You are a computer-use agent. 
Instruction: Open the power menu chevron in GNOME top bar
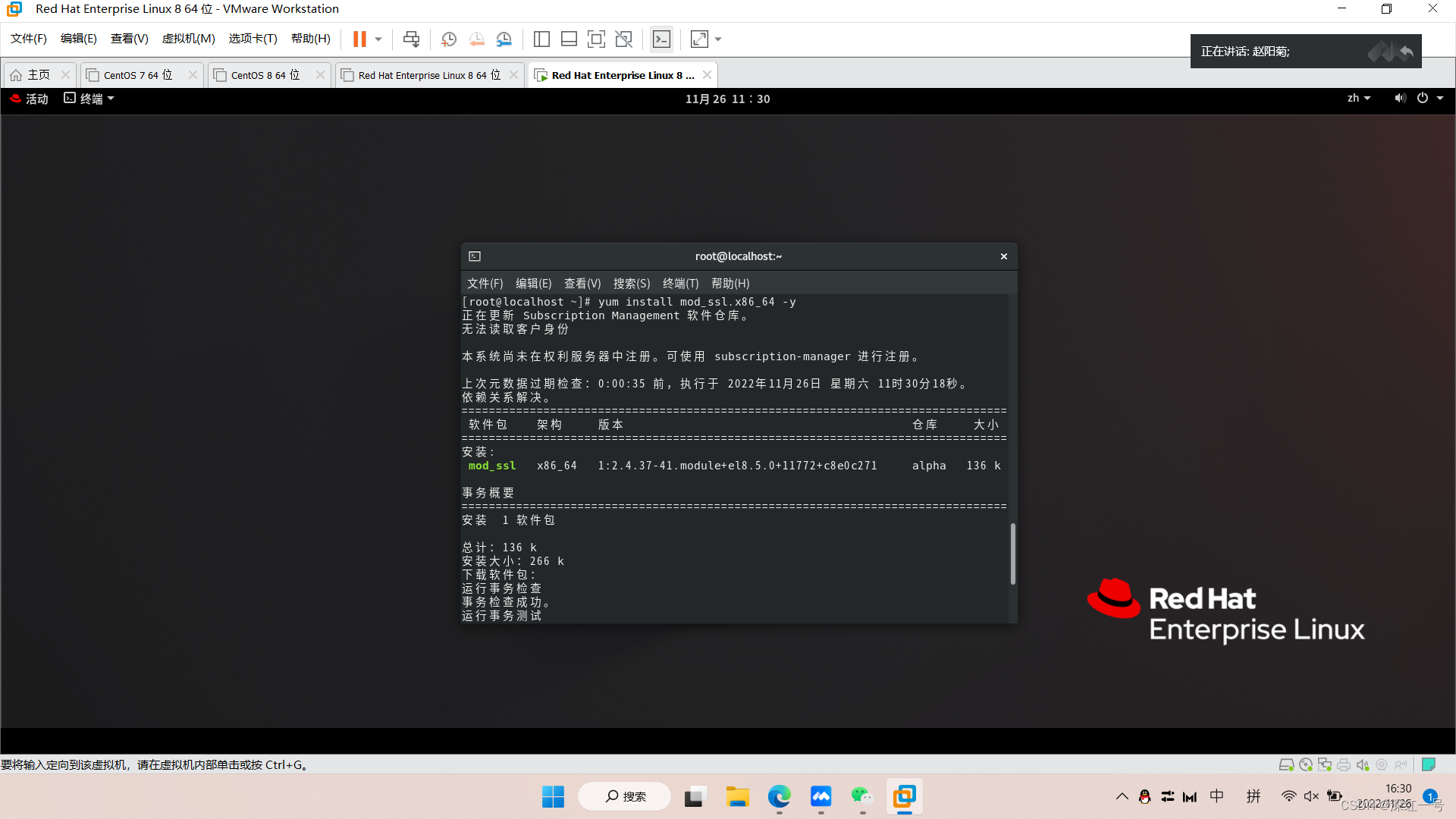click(1439, 99)
